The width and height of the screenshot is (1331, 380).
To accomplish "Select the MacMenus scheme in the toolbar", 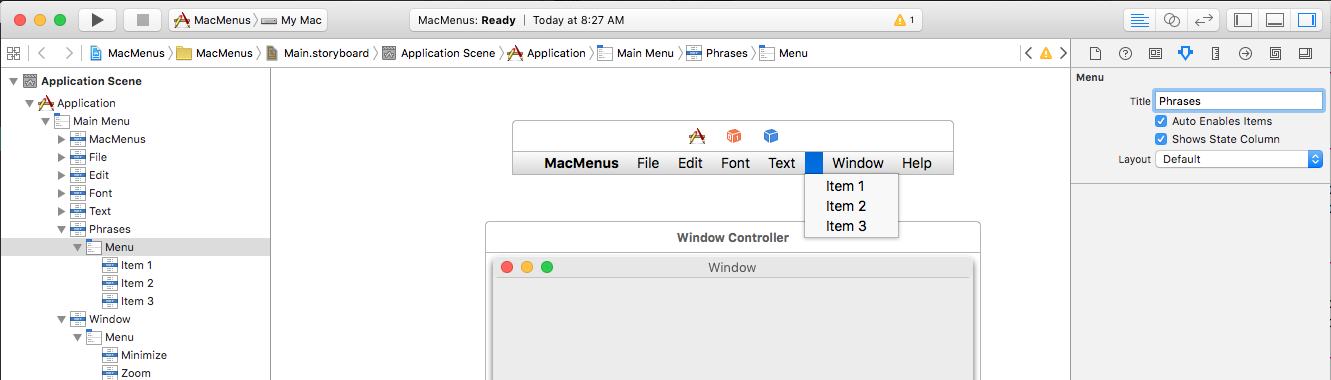I will click(213, 20).
